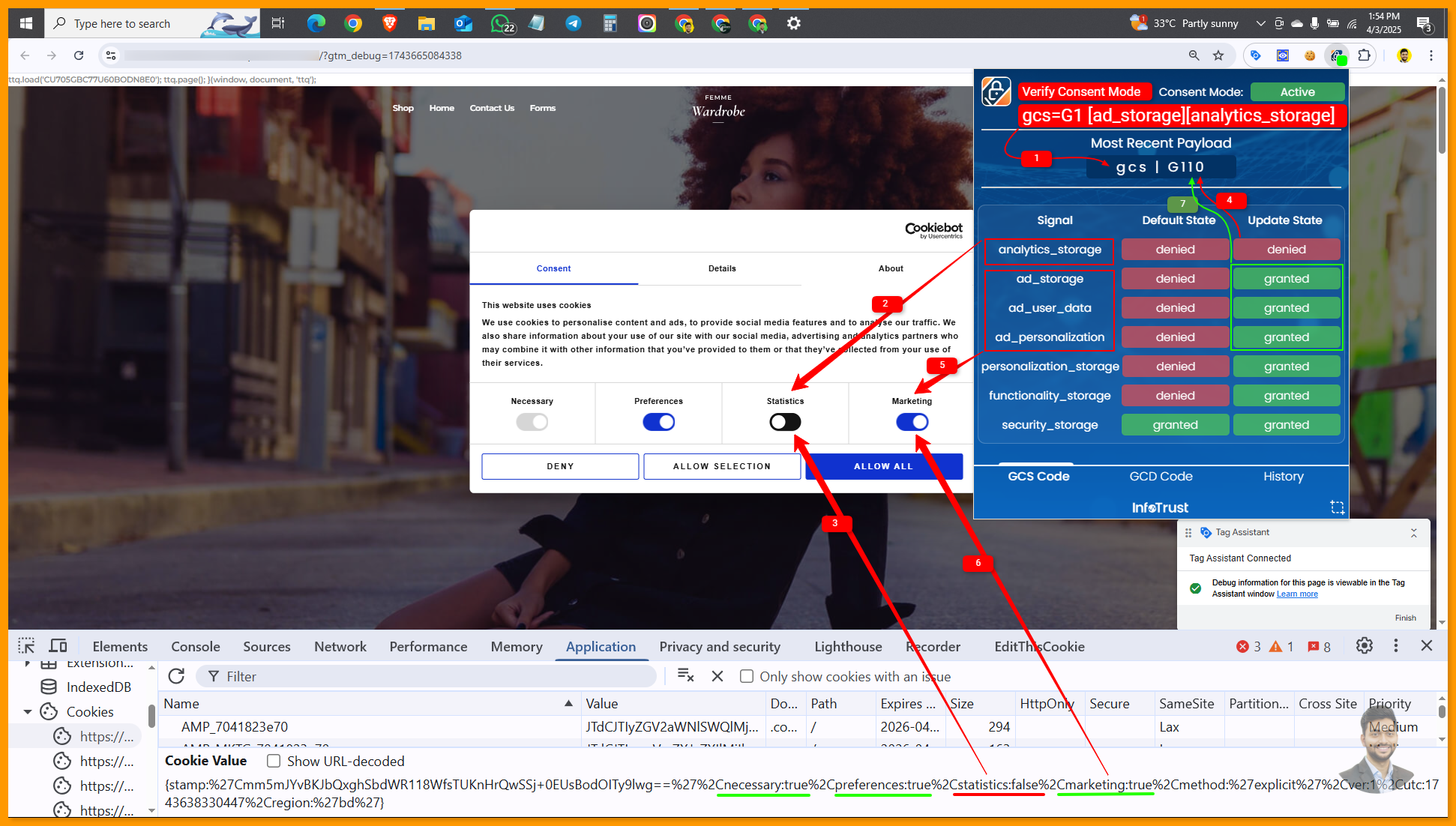Toggle the device toolbar icon

click(x=58, y=646)
